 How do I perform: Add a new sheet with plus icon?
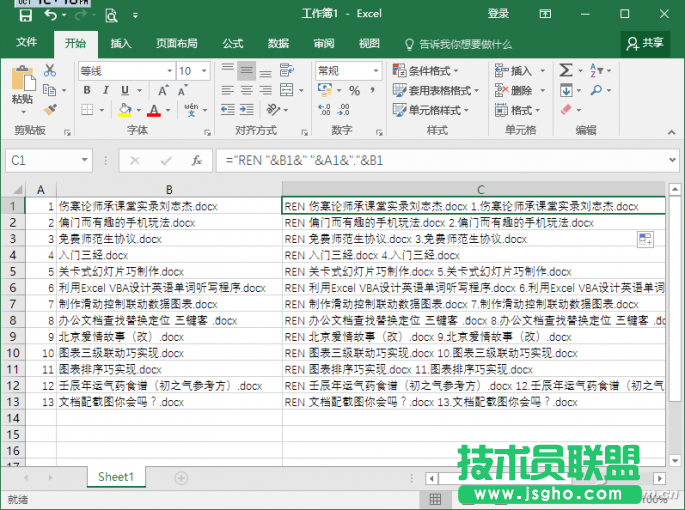[181, 478]
